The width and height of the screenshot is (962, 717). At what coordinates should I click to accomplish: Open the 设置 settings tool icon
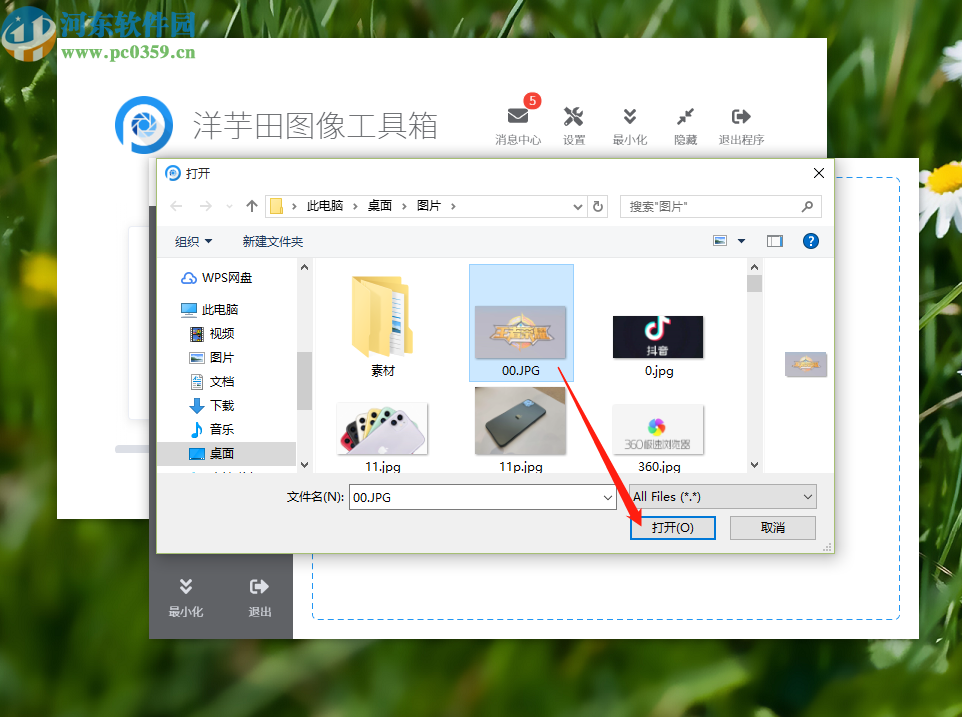pos(574,121)
